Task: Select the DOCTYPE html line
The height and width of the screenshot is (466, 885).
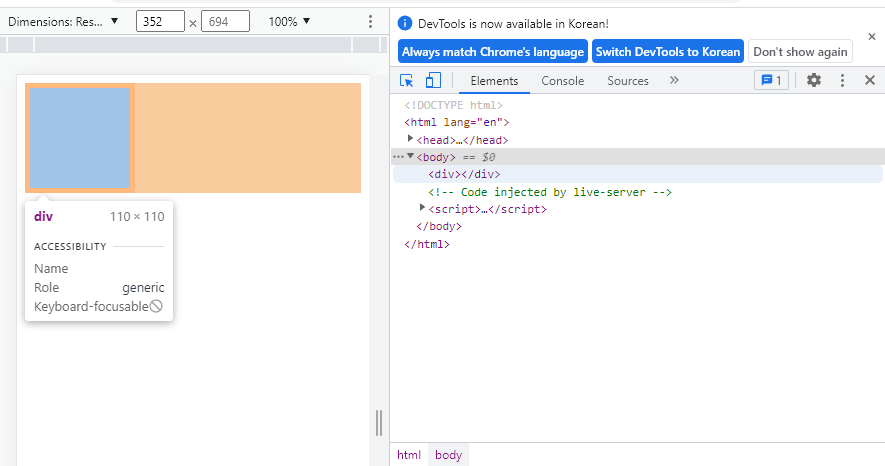Action: pos(453,105)
